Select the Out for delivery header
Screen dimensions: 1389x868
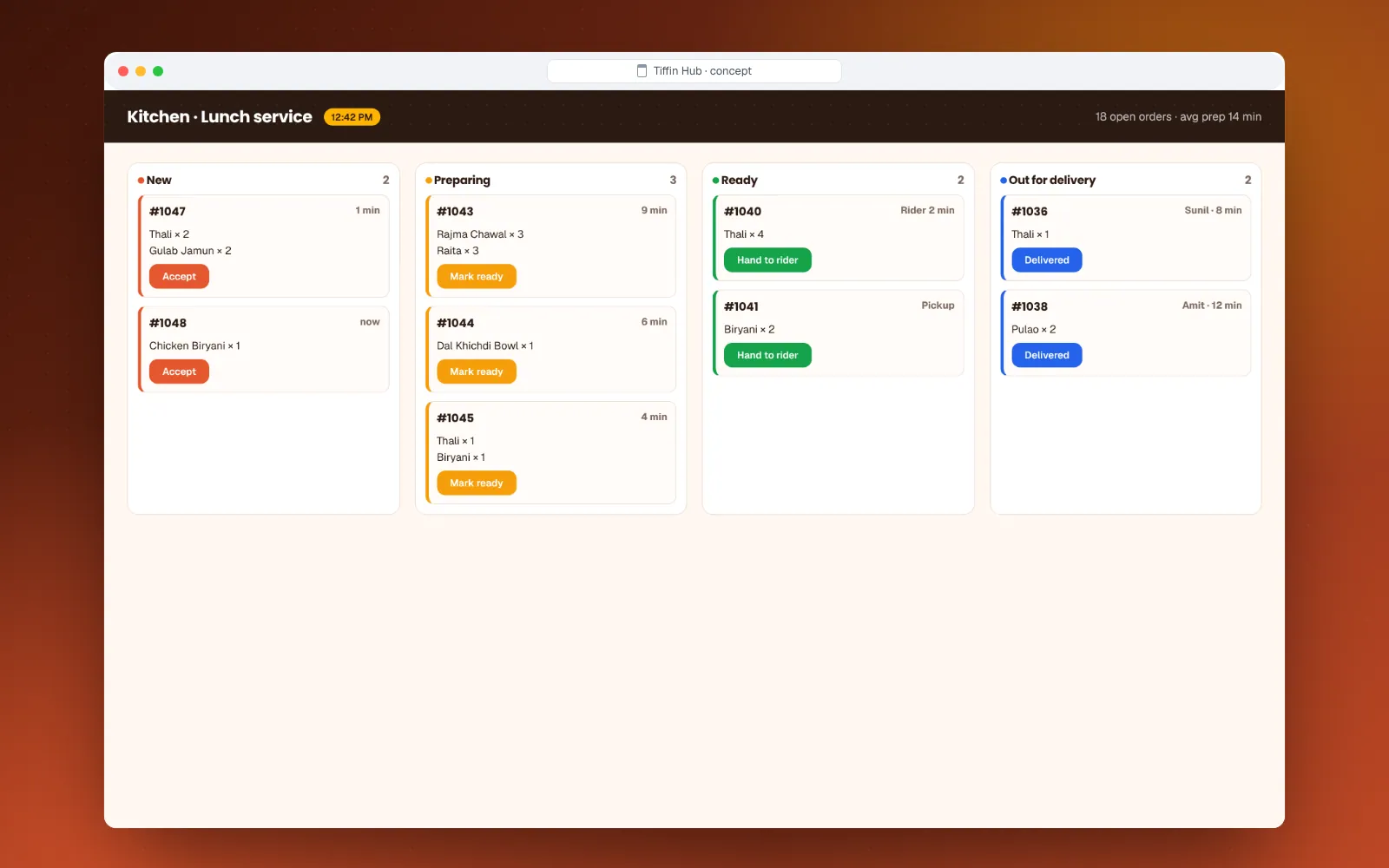[1051, 181]
